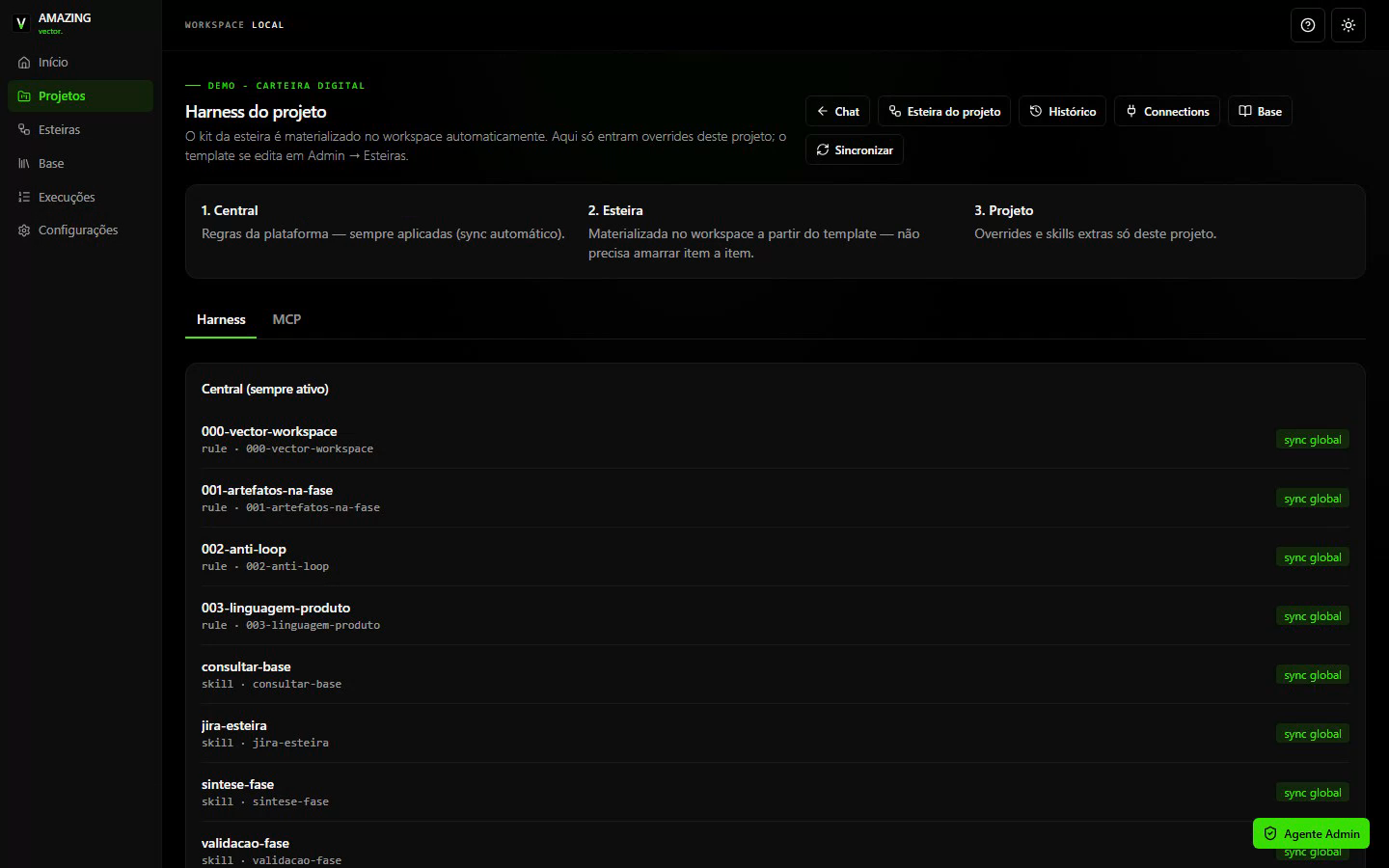The width and height of the screenshot is (1389, 868).
Task: Click the Execuções list icon
Action: (x=24, y=197)
